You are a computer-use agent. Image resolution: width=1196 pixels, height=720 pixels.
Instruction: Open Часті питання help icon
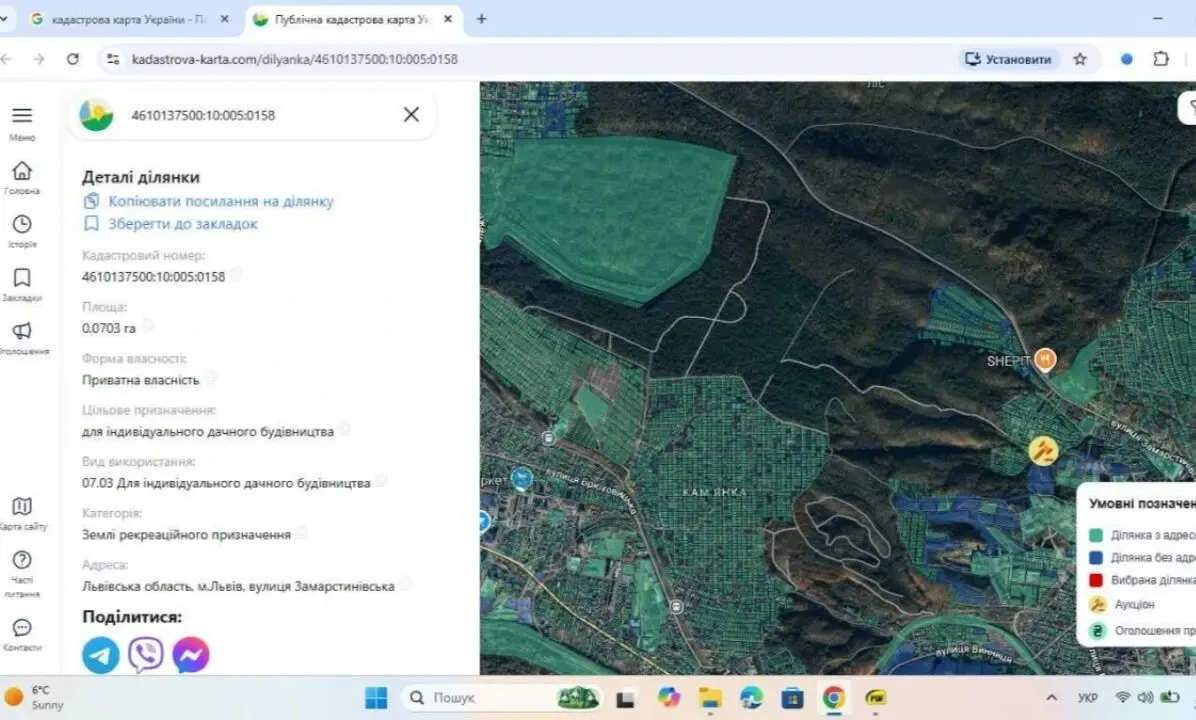click(x=22, y=560)
